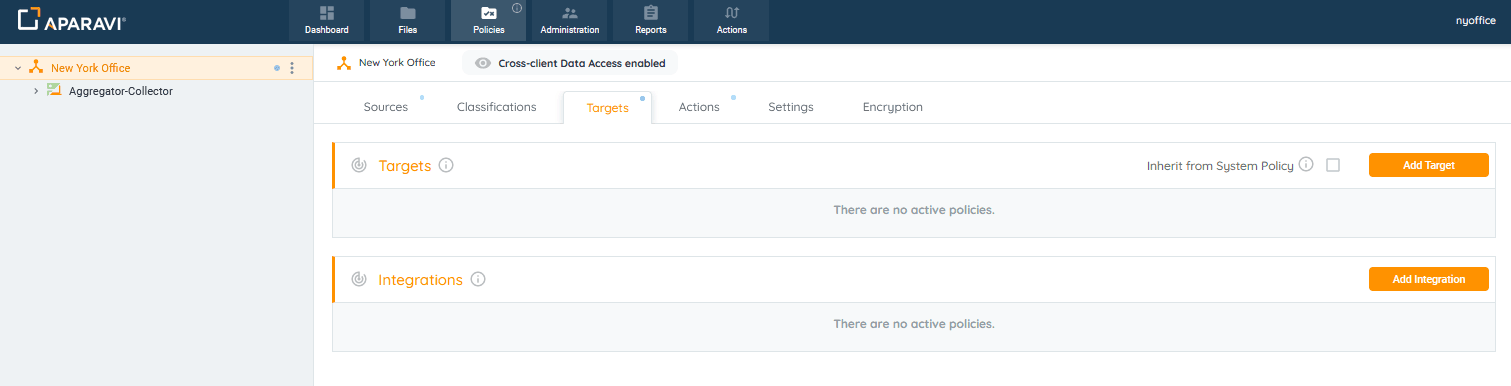Open the Actions section in top bar
The height and width of the screenshot is (386, 1511).
click(x=731, y=20)
